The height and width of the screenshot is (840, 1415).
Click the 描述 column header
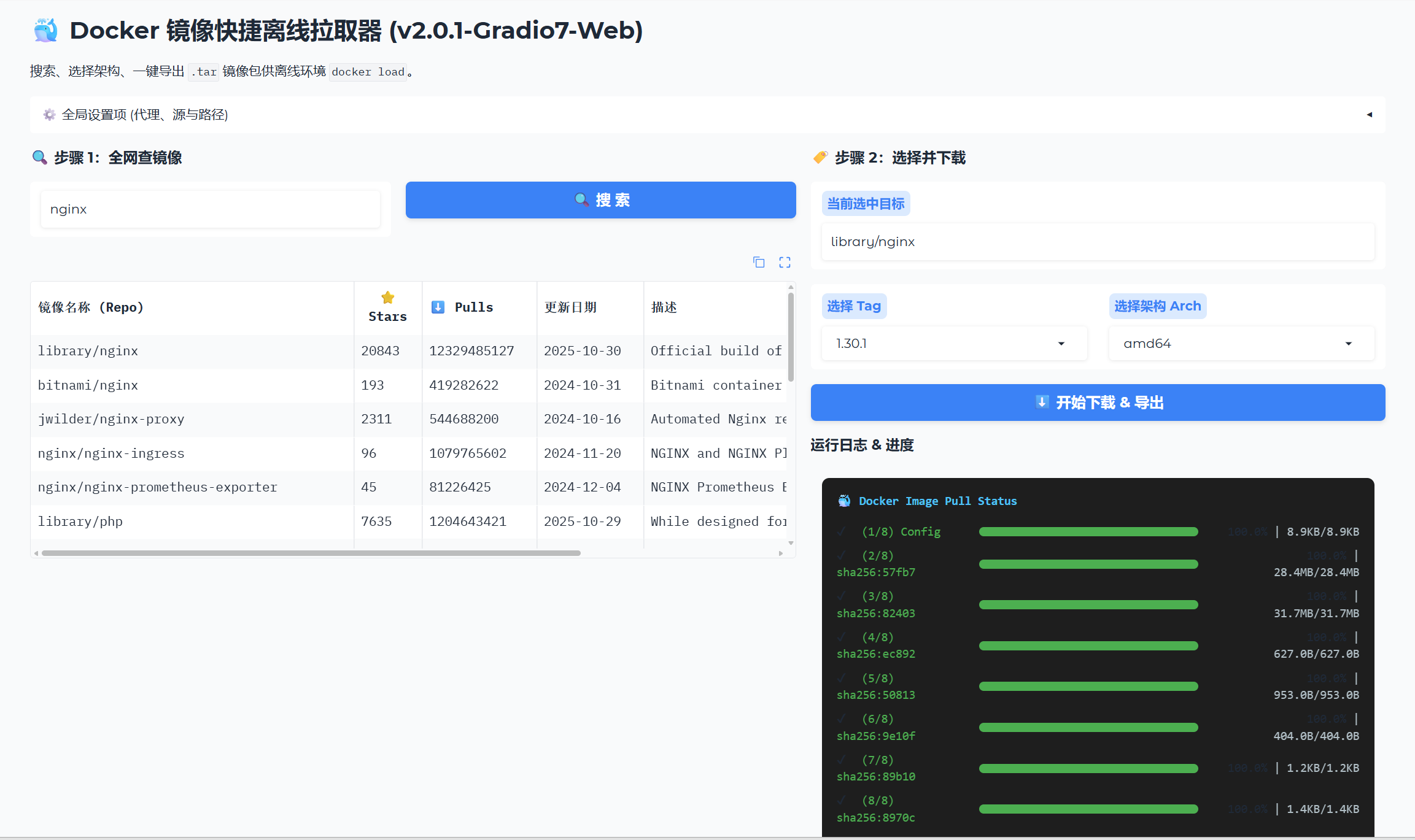pos(715,307)
